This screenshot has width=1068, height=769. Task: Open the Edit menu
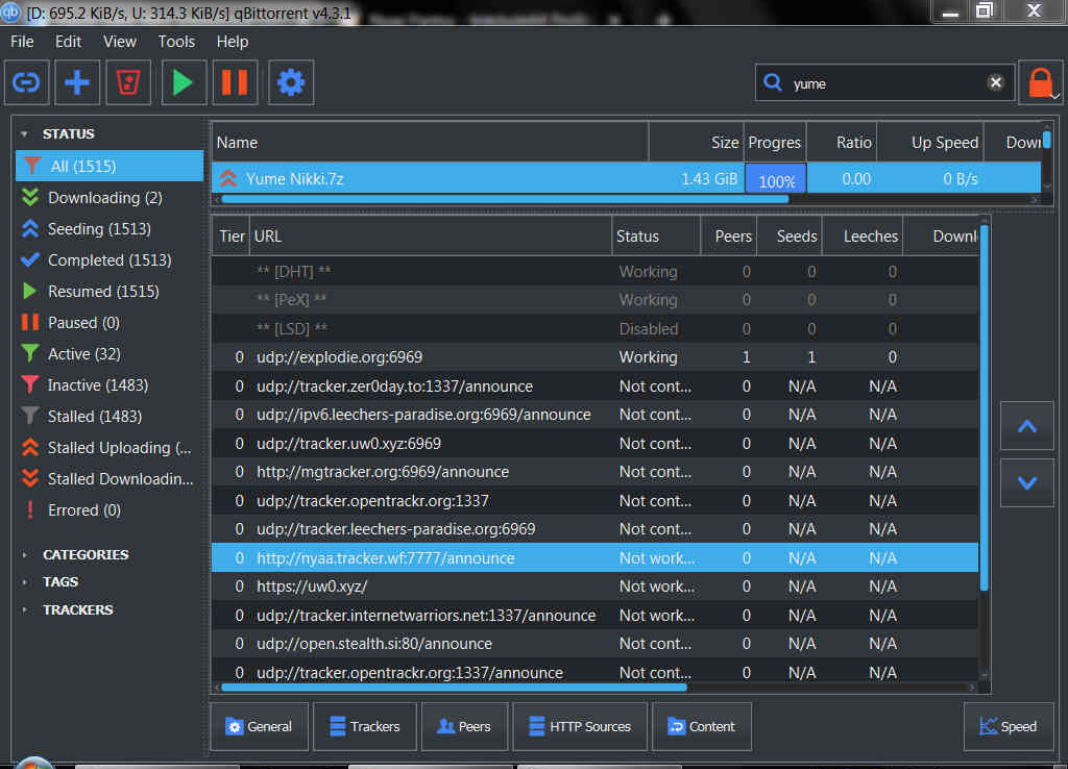click(x=68, y=42)
